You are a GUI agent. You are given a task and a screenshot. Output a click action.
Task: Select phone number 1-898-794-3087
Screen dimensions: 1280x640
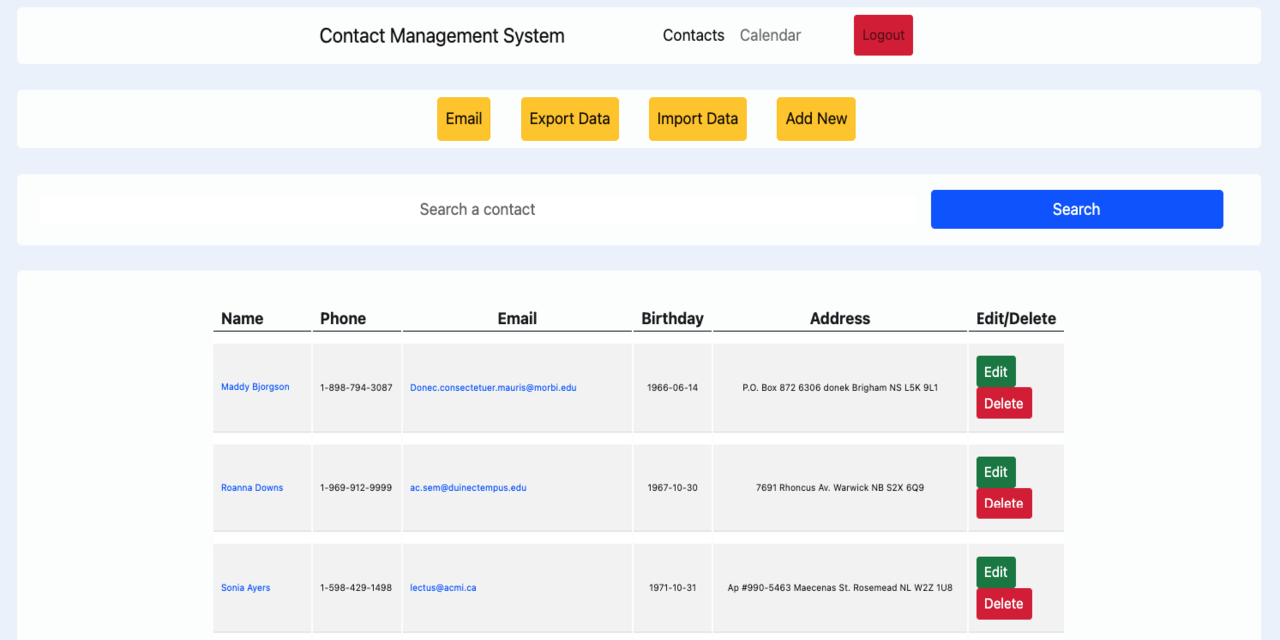[x=356, y=387]
